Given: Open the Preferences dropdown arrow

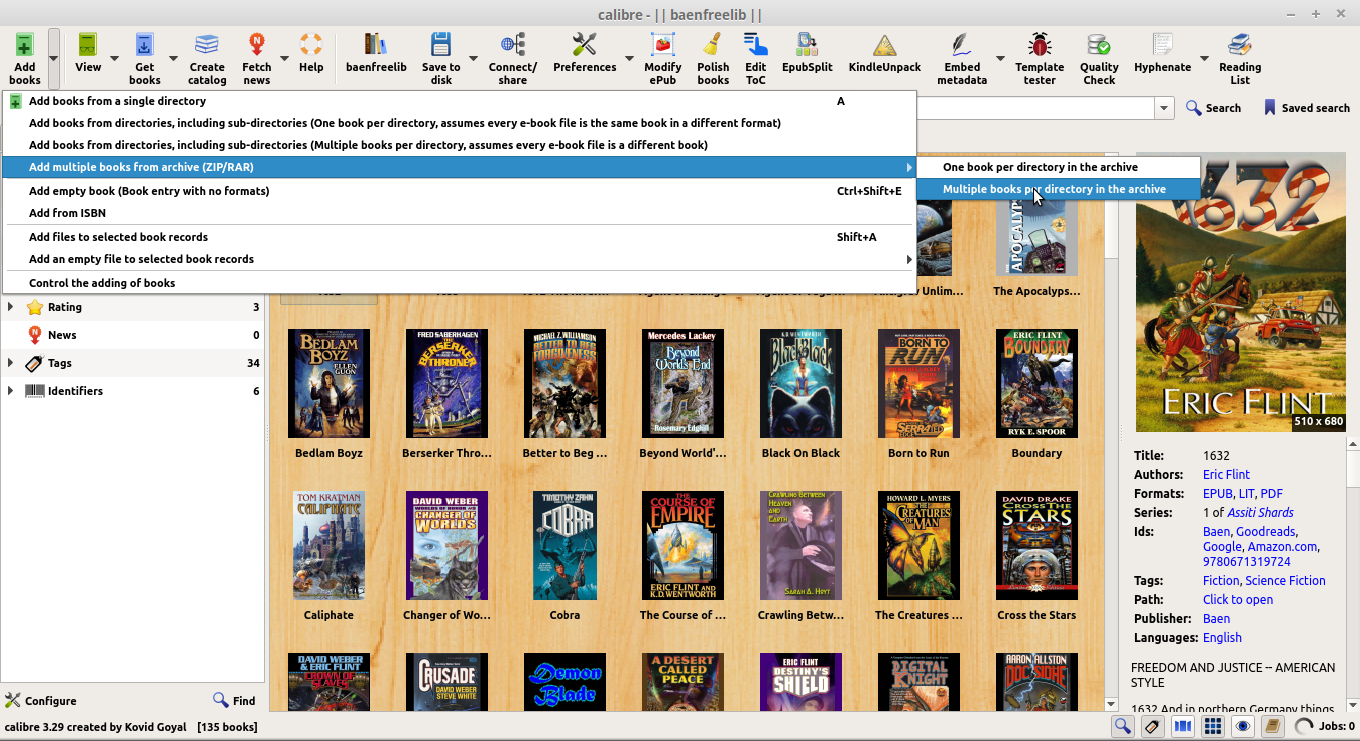Looking at the screenshot, I should coord(629,59).
